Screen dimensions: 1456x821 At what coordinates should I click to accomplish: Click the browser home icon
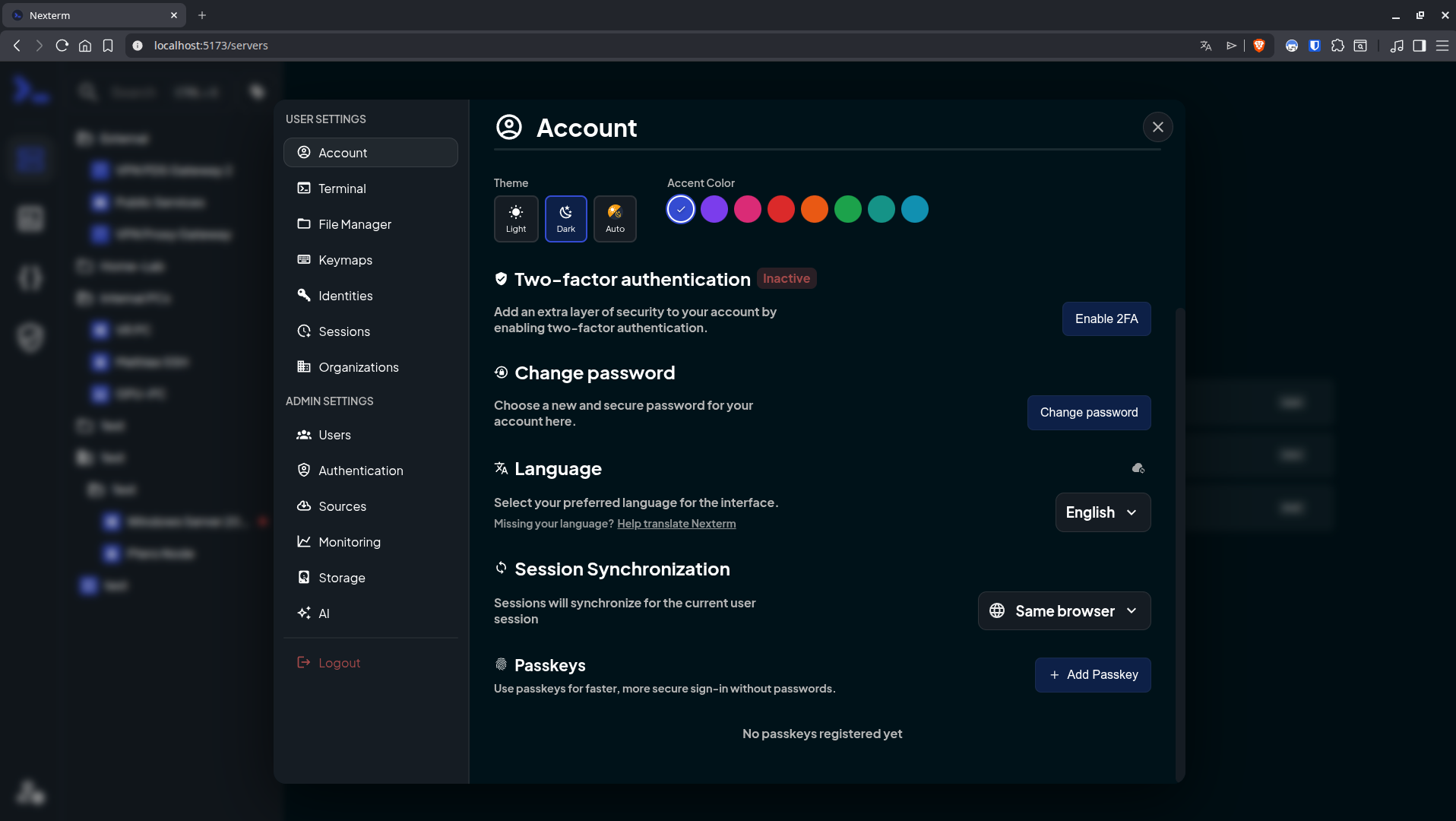85,46
